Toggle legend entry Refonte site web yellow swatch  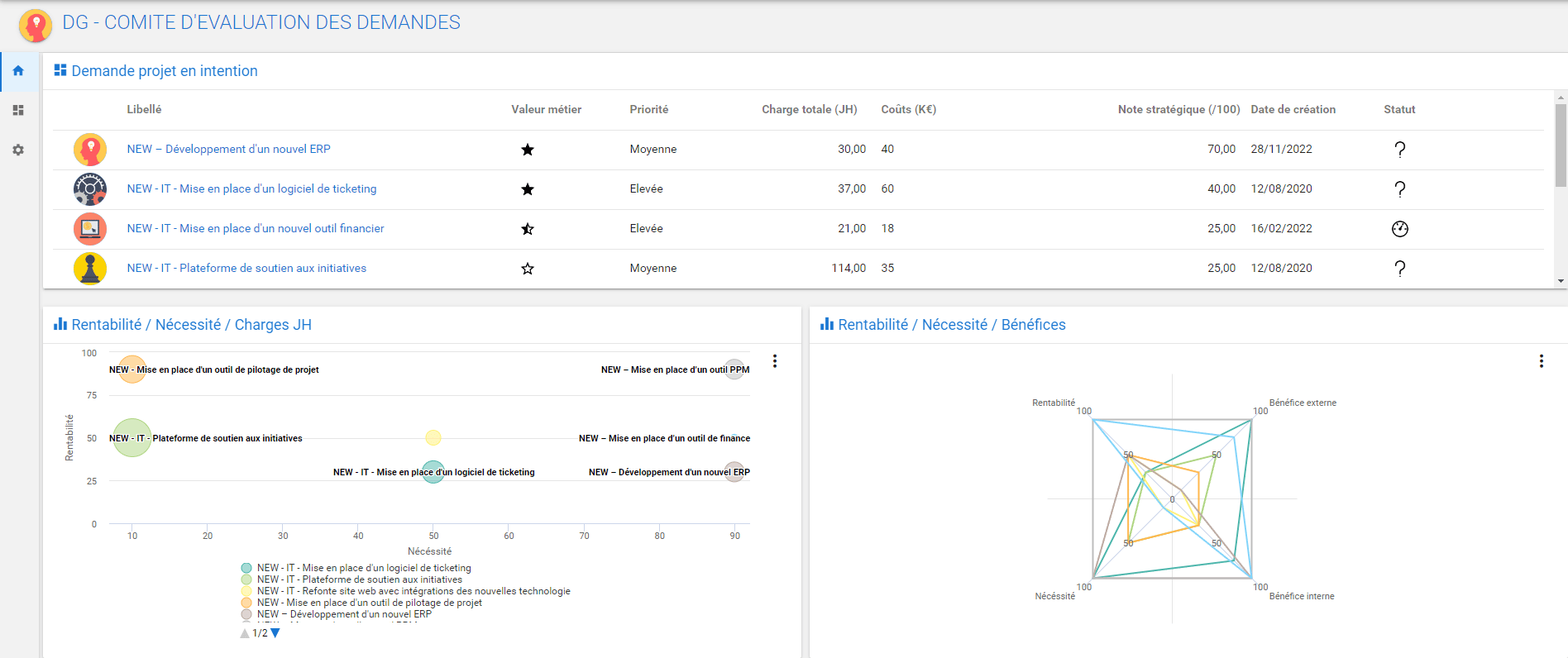246,591
